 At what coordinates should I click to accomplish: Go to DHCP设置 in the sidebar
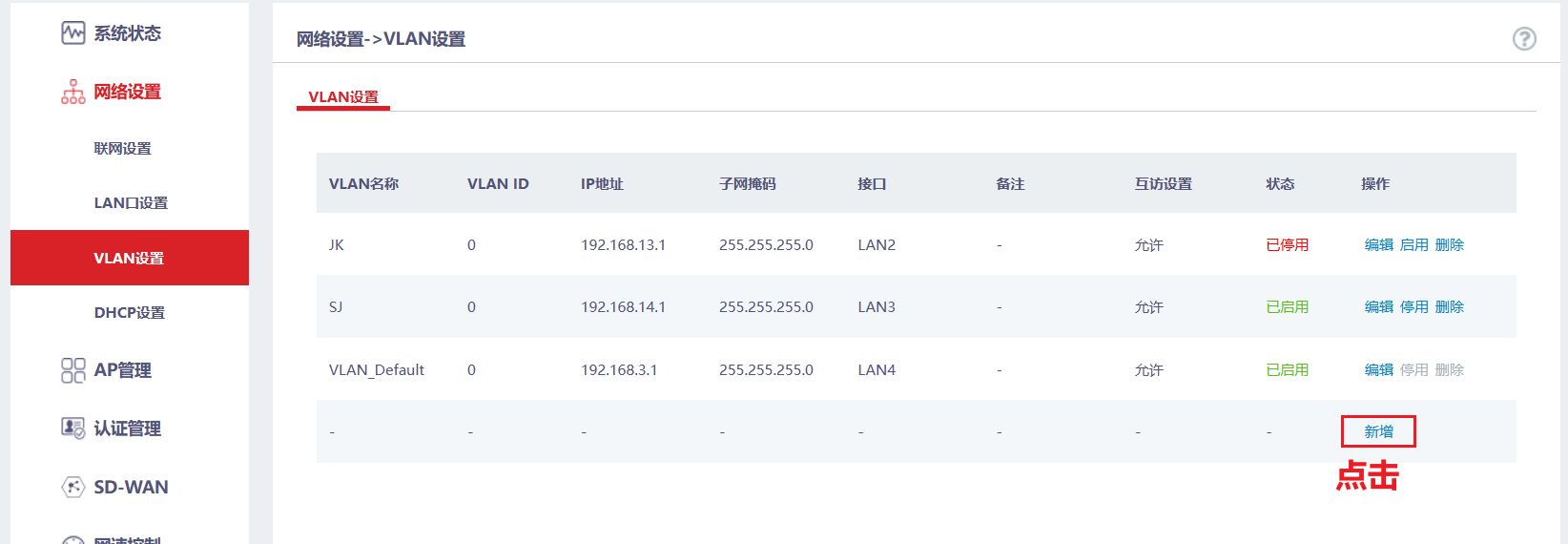(130, 313)
